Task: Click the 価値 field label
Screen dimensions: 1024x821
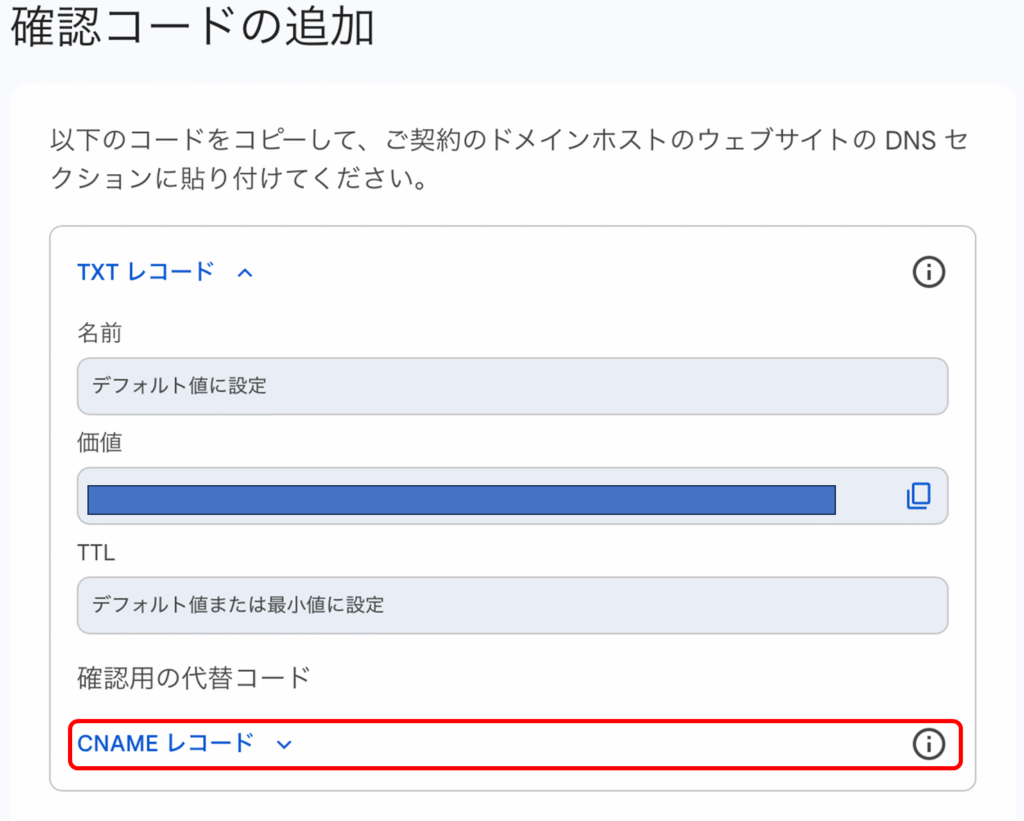Action: (100, 443)
